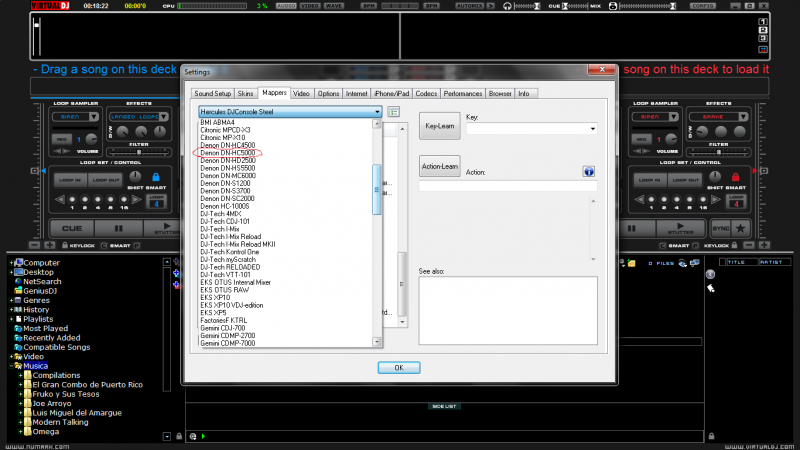This screenshot has width=800, height=450.
Task: Select Denon DN-HC5000 in the mapper list
Action: click(228, 153)
